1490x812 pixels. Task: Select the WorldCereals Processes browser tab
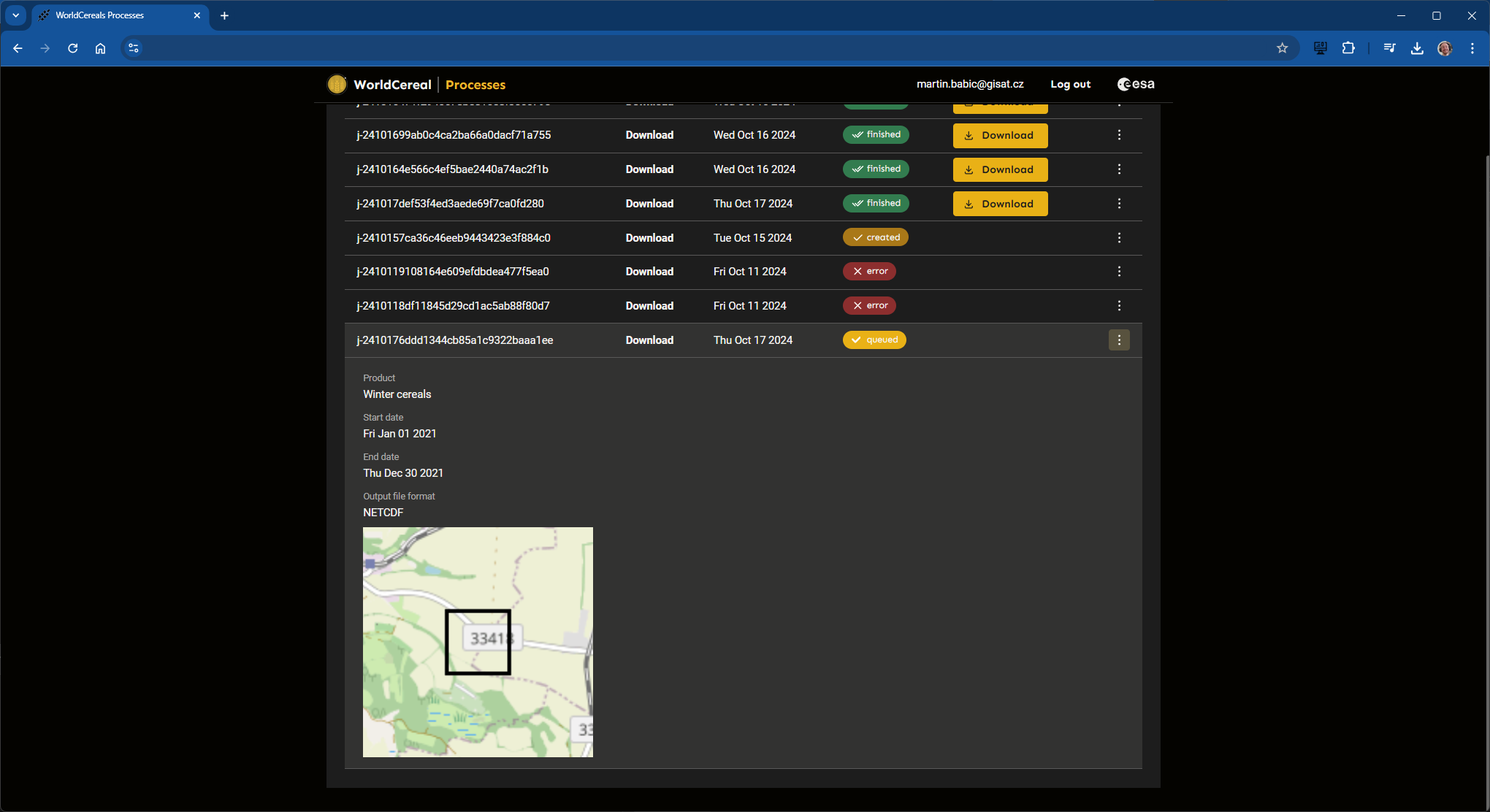(120, 15)
